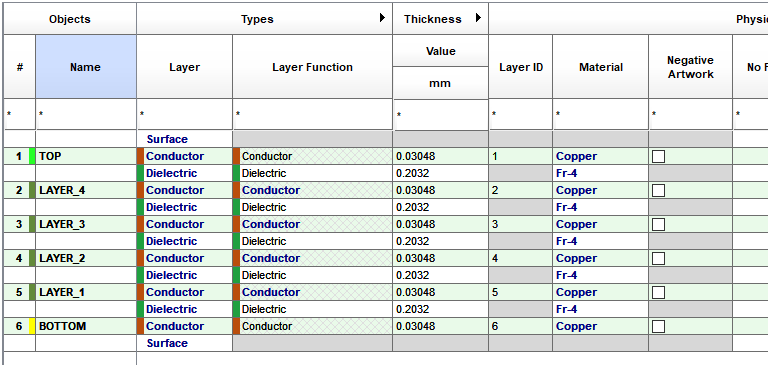Click Fr-4 material below LAYER_1

(x=600, y=309)
